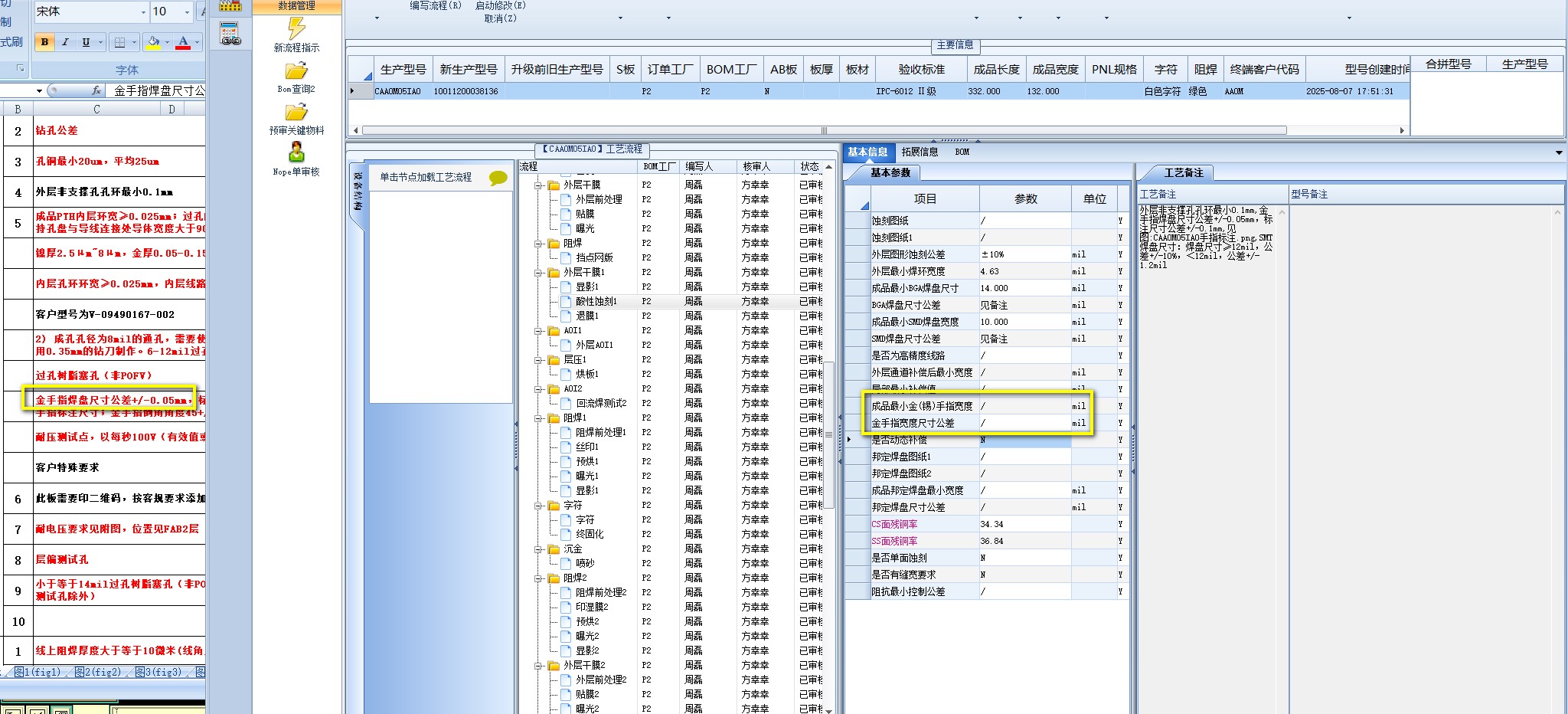Click the 参数 column header
Screen dimensions: 1568x714
click(x=1025, y=198)
